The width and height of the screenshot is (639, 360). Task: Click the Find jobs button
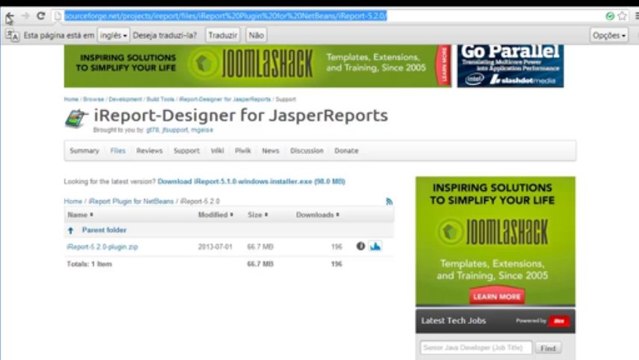pos(548,348)
